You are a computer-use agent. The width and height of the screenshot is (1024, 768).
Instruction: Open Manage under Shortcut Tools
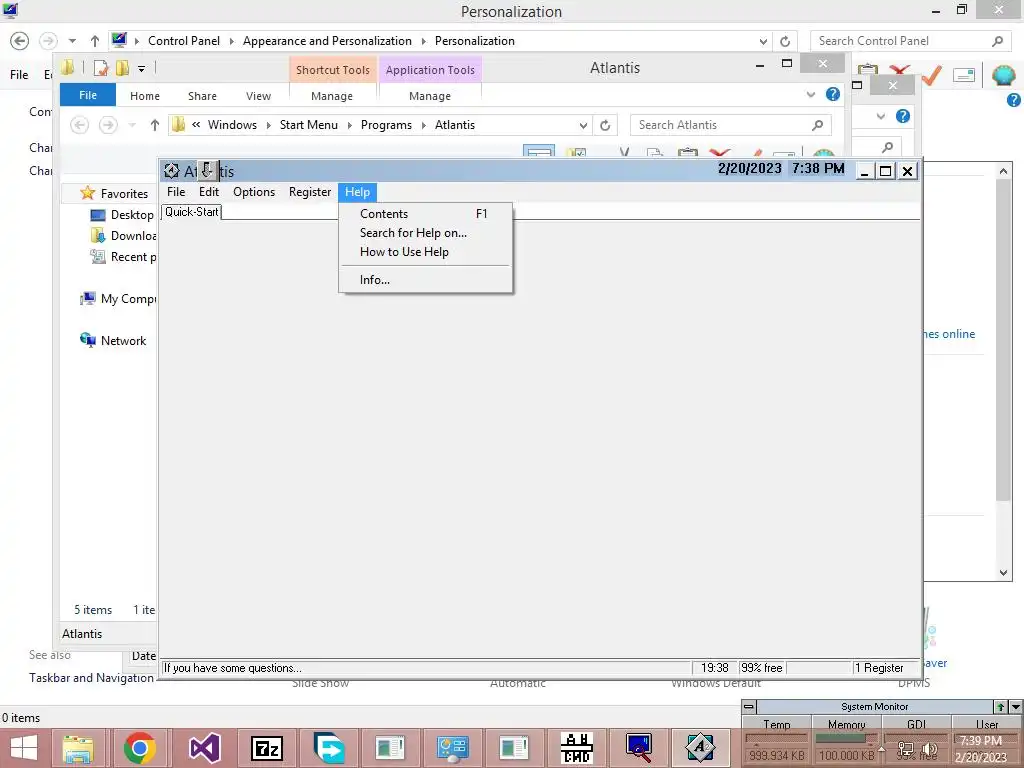pyautogui.click(x=332, y=96)
